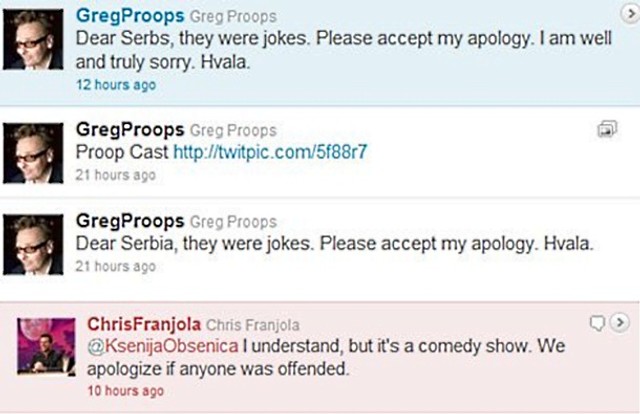The image size is (640, 414).
Task: Open GregProops username on the "Dear Serbs" tweet
Action: coord(129,17)
